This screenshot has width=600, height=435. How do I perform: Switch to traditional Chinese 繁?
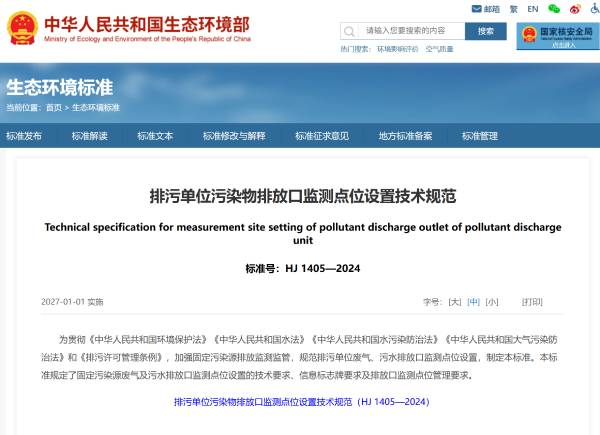click(514, 9)
